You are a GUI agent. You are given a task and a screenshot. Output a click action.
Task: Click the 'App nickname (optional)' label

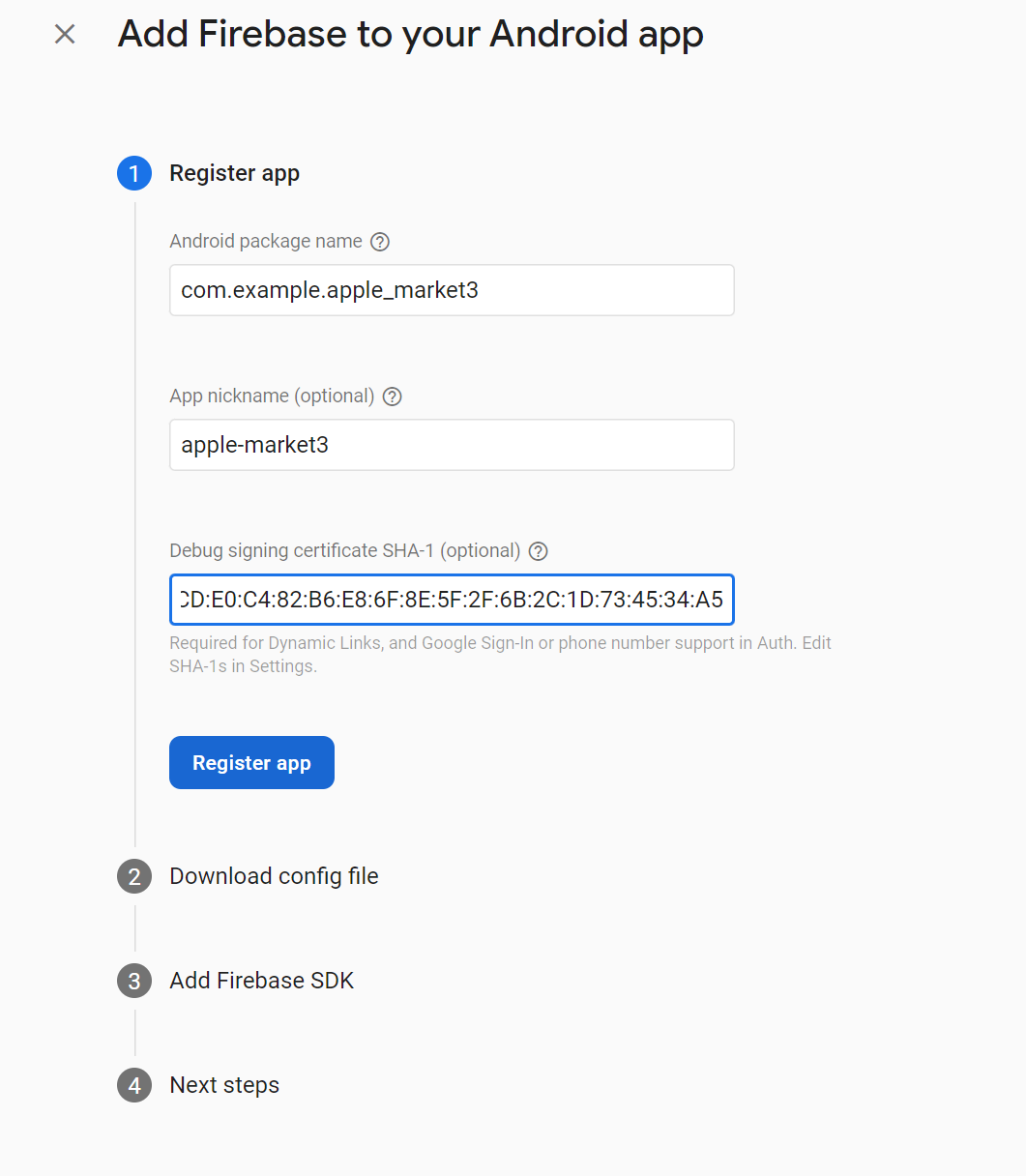[272, 397]
